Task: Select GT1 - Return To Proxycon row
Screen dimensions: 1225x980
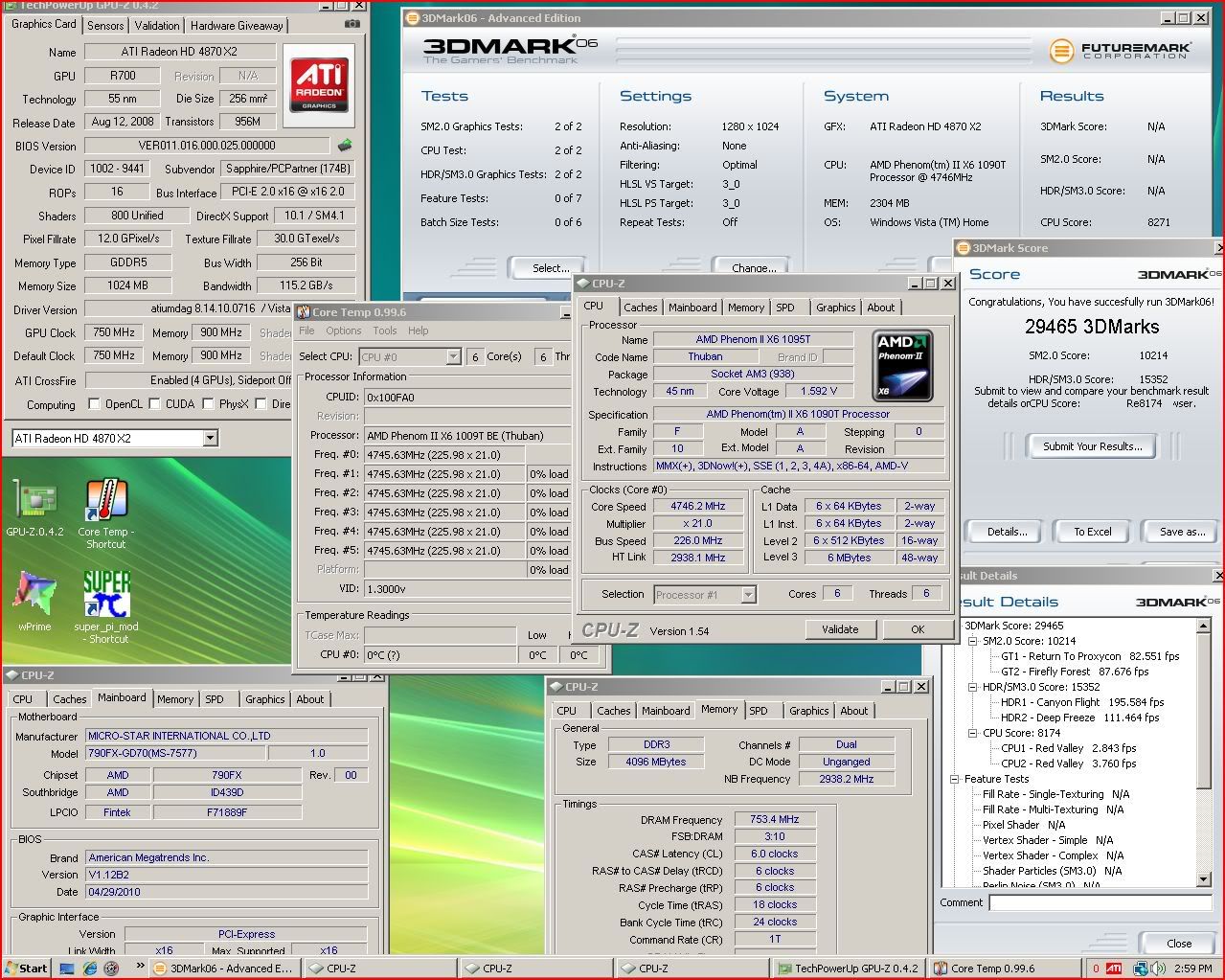Action: (1090, 656)
